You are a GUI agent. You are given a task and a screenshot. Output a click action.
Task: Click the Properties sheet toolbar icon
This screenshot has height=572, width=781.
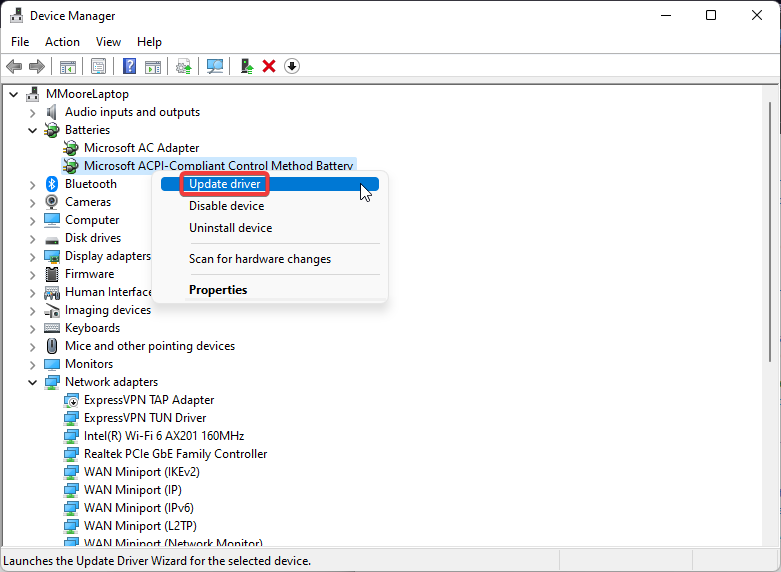(x=99, y=66)
